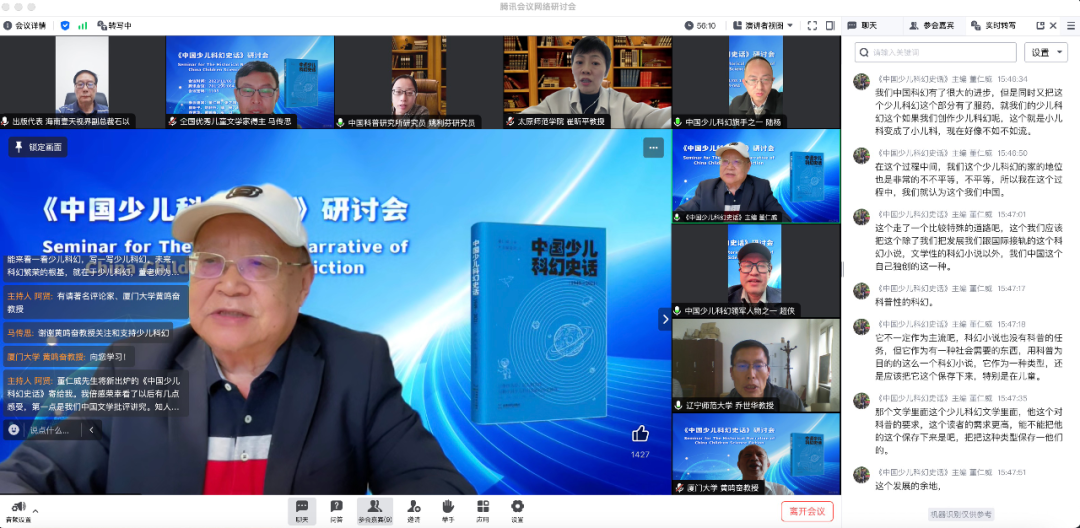Open the 应用 apps icon

coord(483,510)
